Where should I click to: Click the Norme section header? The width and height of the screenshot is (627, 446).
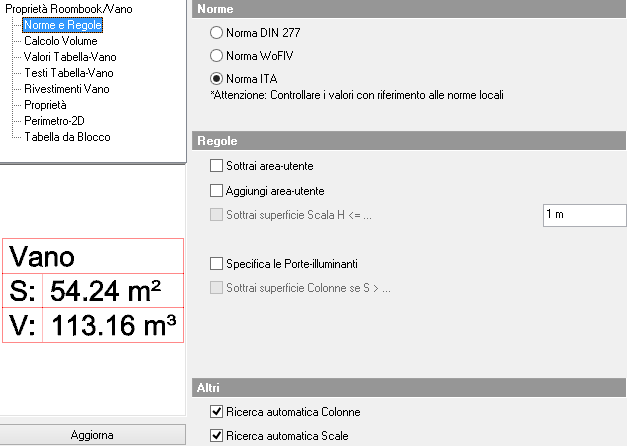click(409, 9)
